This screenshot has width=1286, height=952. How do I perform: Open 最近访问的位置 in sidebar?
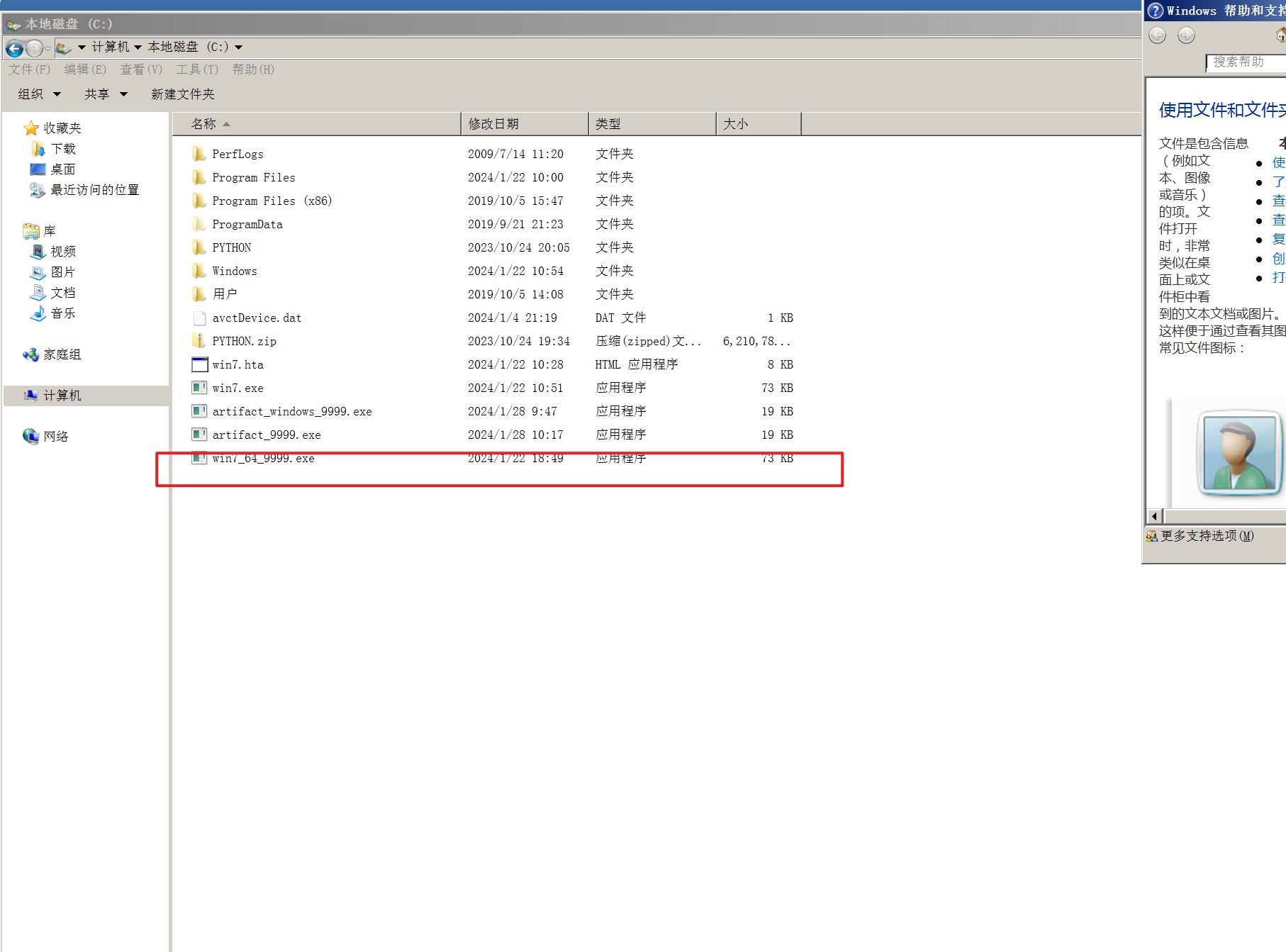pyautogui.click(x=94, y=190)
